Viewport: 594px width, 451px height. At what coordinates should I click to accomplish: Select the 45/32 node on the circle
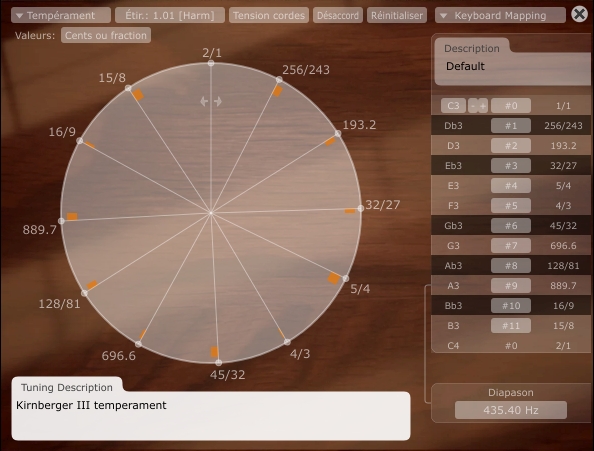point(219,363)
